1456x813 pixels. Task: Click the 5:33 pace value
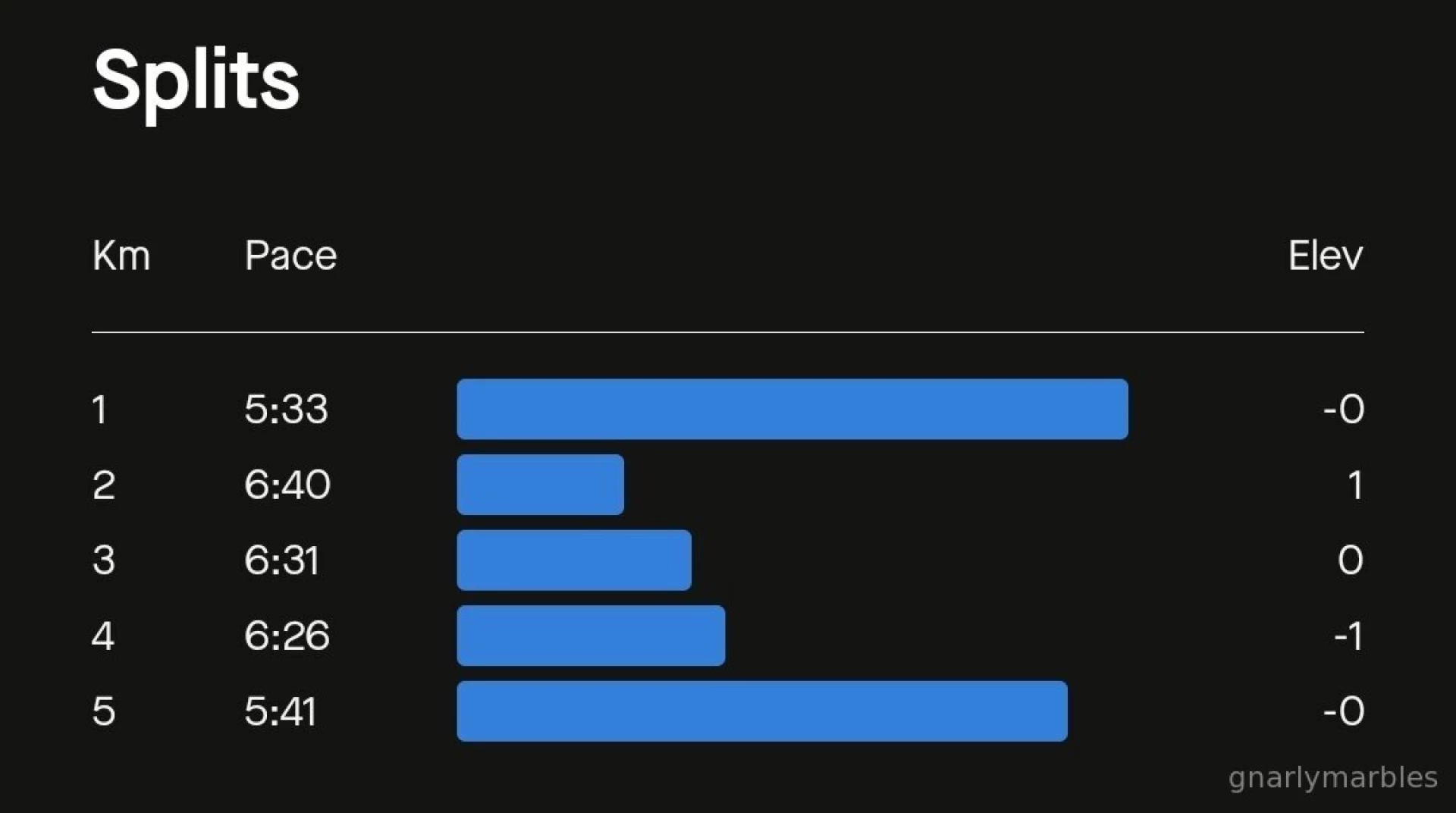286,410
